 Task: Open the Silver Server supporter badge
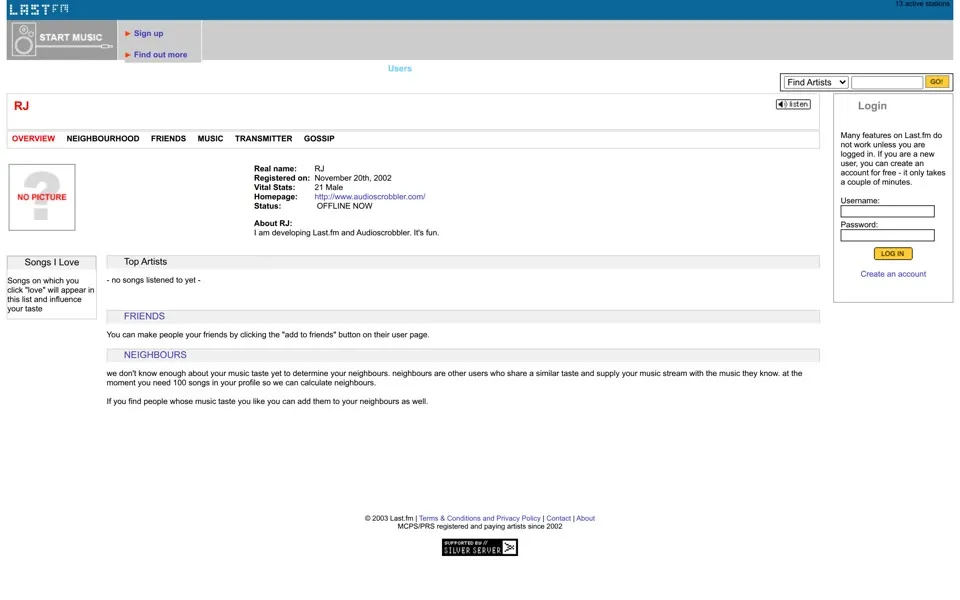pos(479,547)
